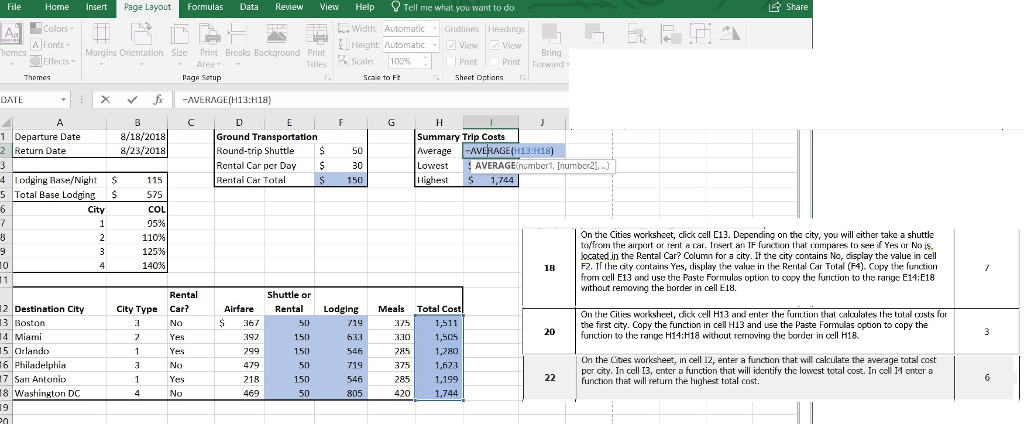Image resolution: width=1024 pixels, height=424 pixels.
Task: Click the 'Departure Date' cell
Action: [59, 137]
